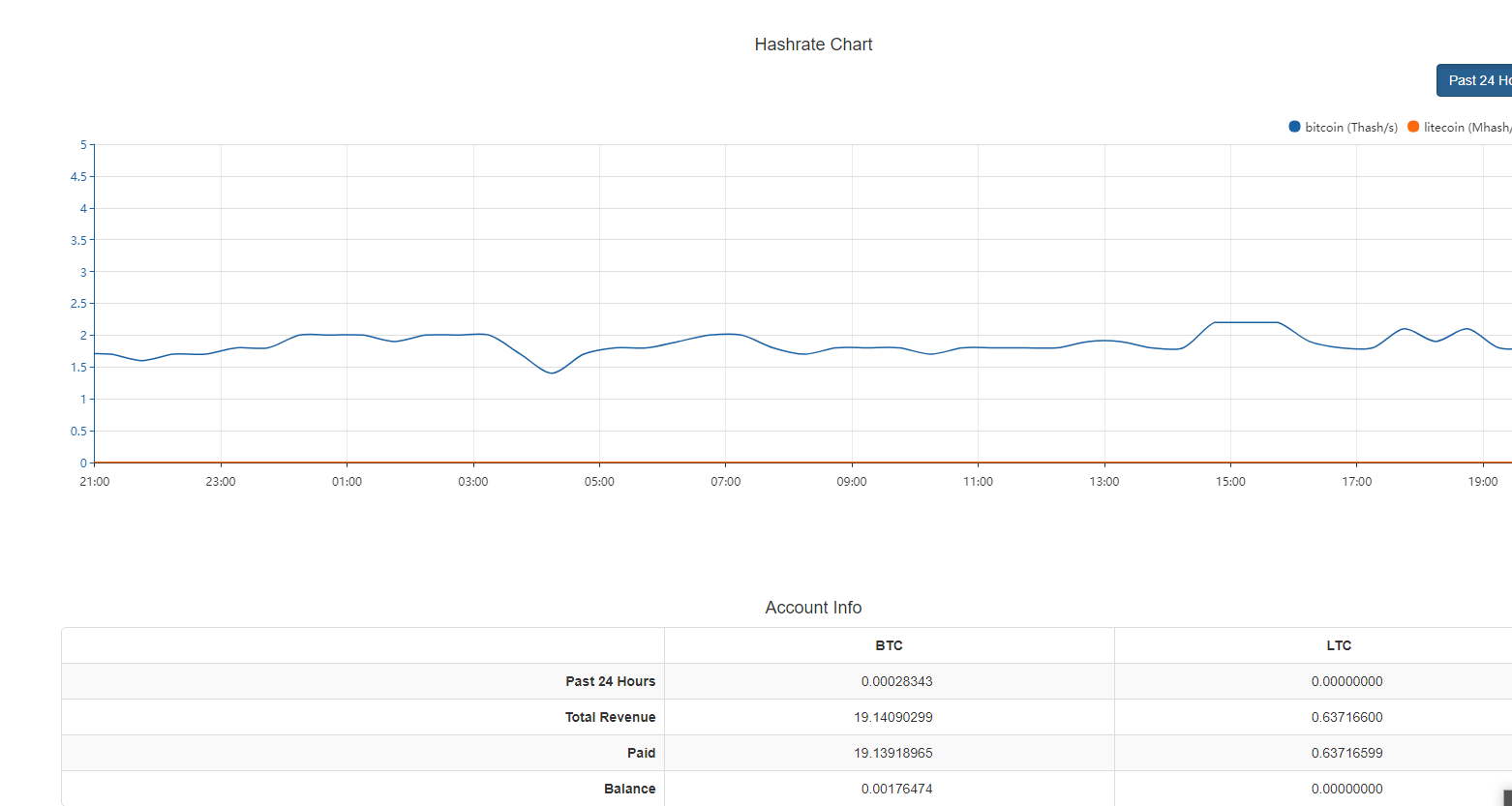Click the bitcoin line plateau just after 15:00
The height and width of the screenshot is (806, 1512).
point(1249,322)
